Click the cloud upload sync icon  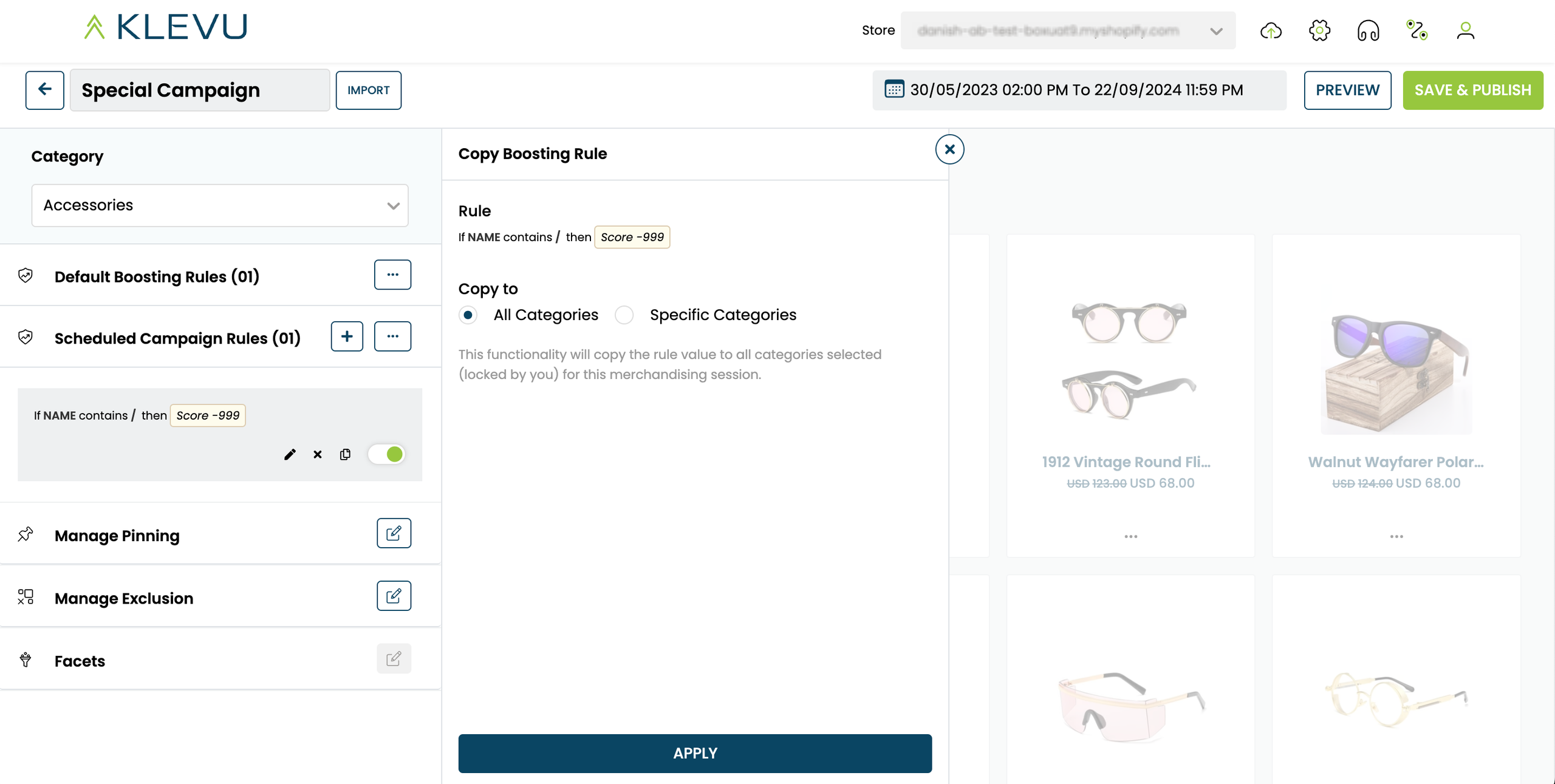tap(1271, 30)
